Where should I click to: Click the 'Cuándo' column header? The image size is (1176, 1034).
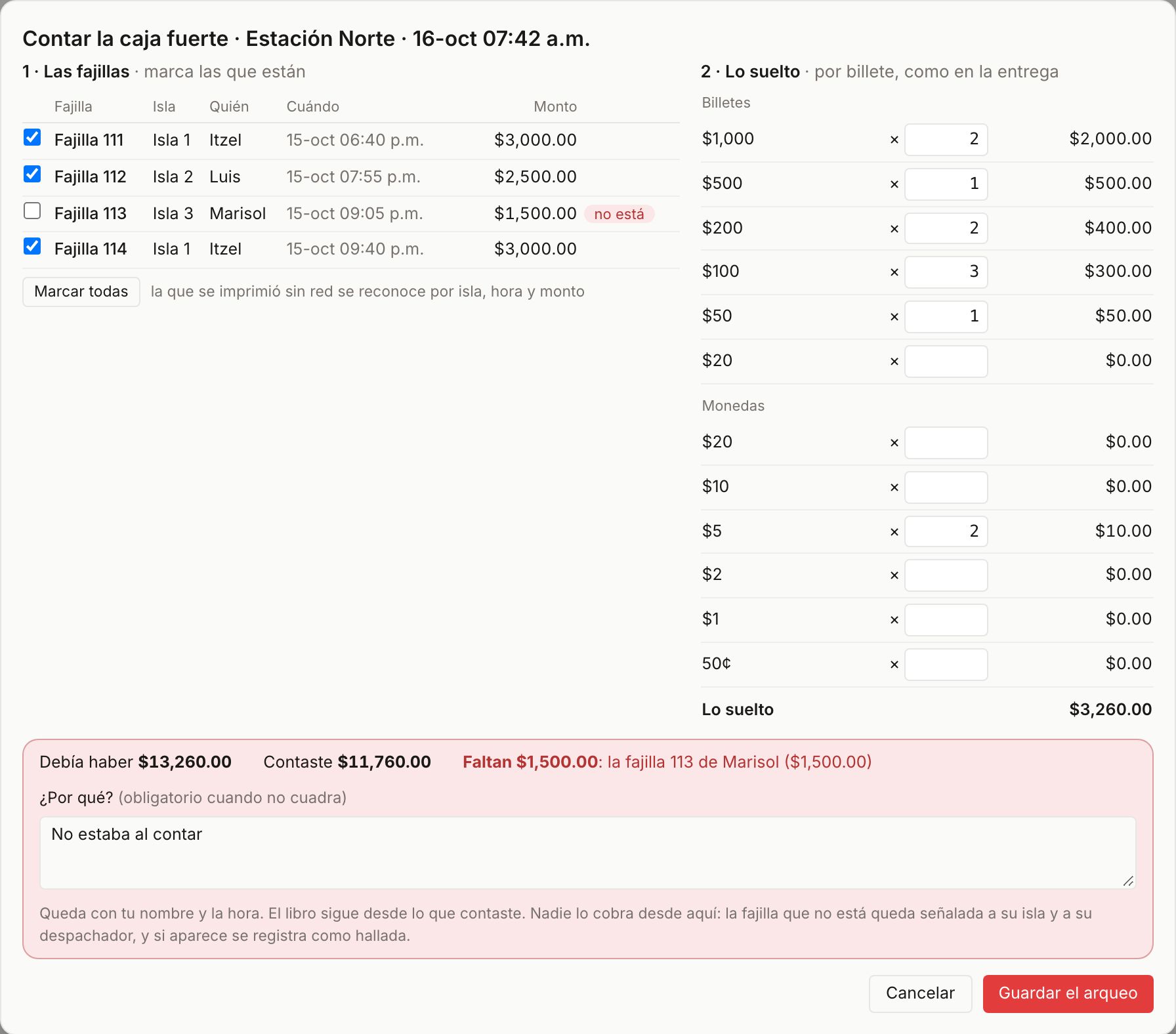pos(312,106)
